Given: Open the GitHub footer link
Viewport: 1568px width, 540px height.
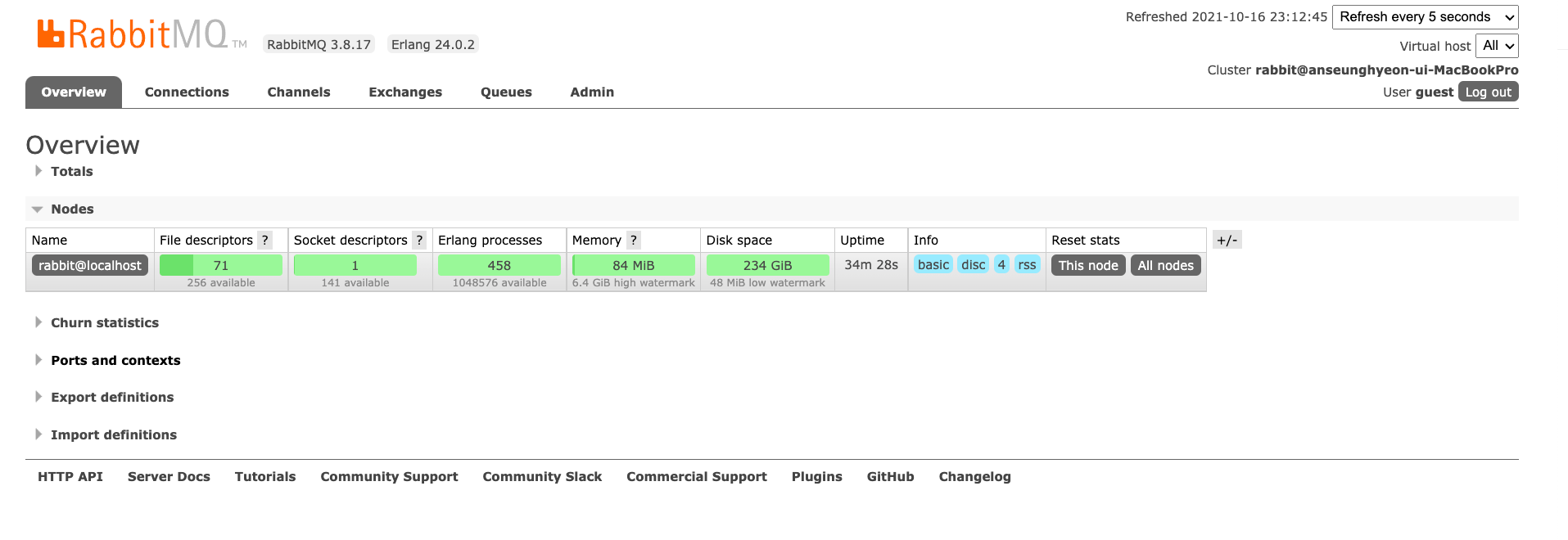Looking at the screenshot, I should (890, 476).
